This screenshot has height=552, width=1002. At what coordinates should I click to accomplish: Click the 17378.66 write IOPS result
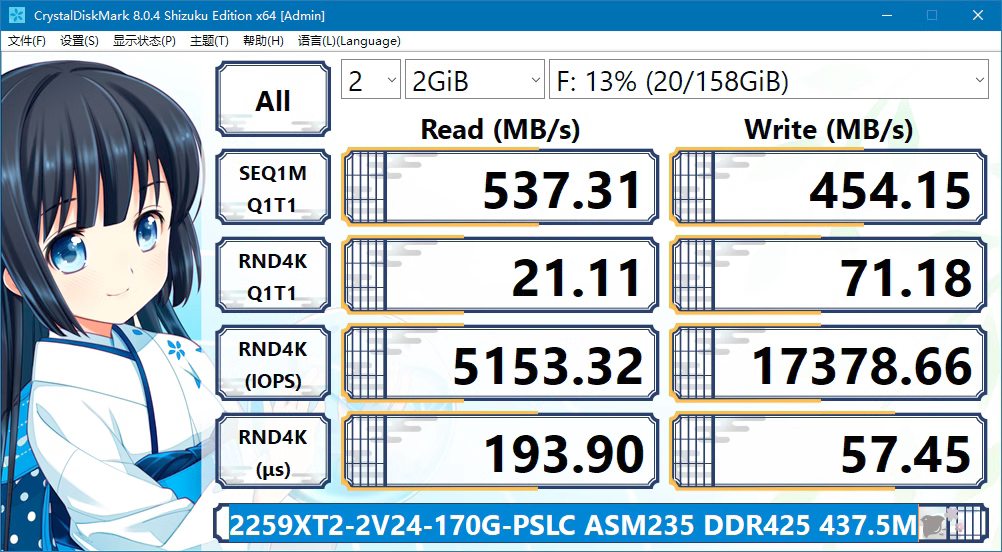coord(828,365)
